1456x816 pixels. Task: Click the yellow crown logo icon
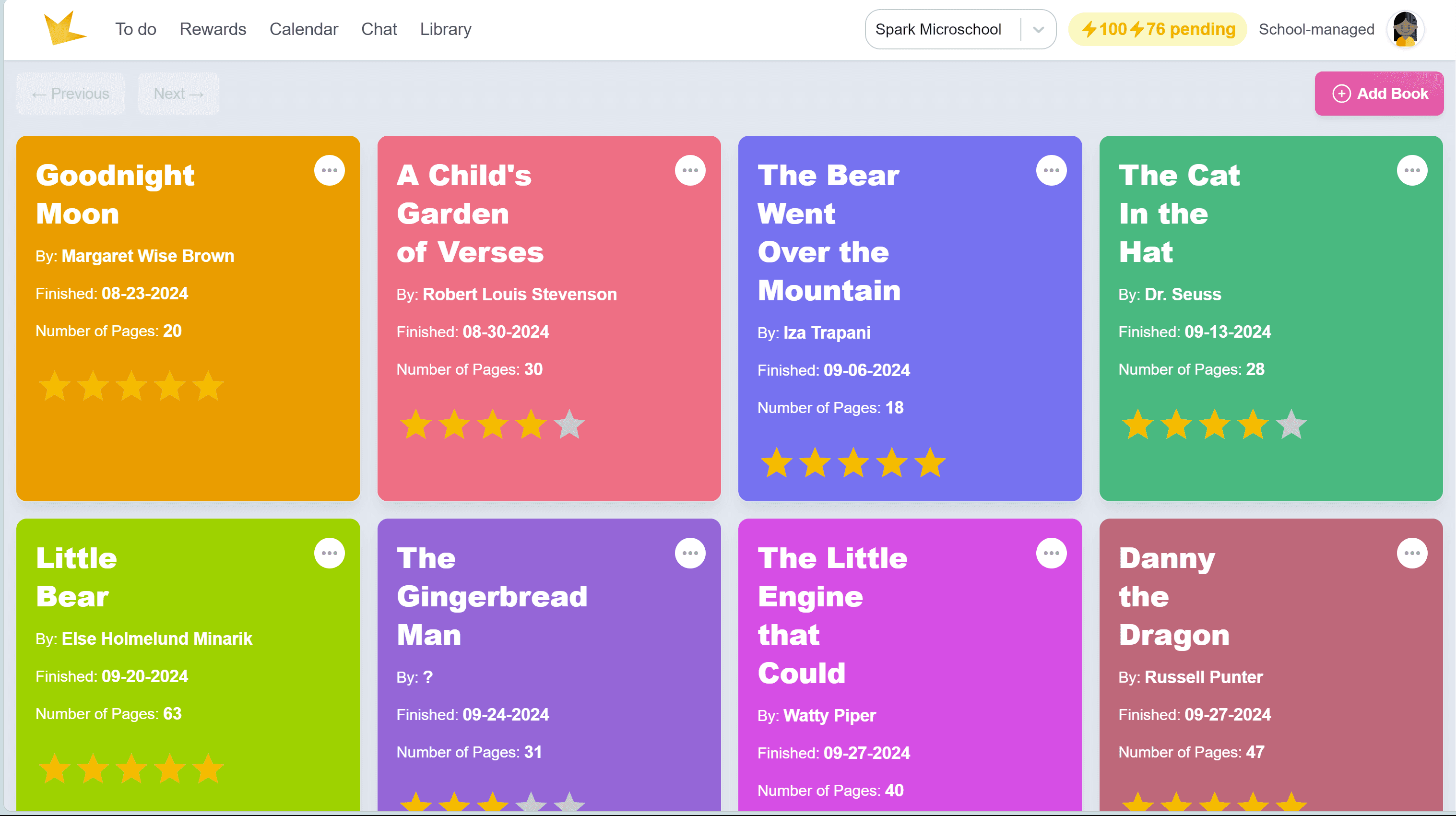(64, 28)
